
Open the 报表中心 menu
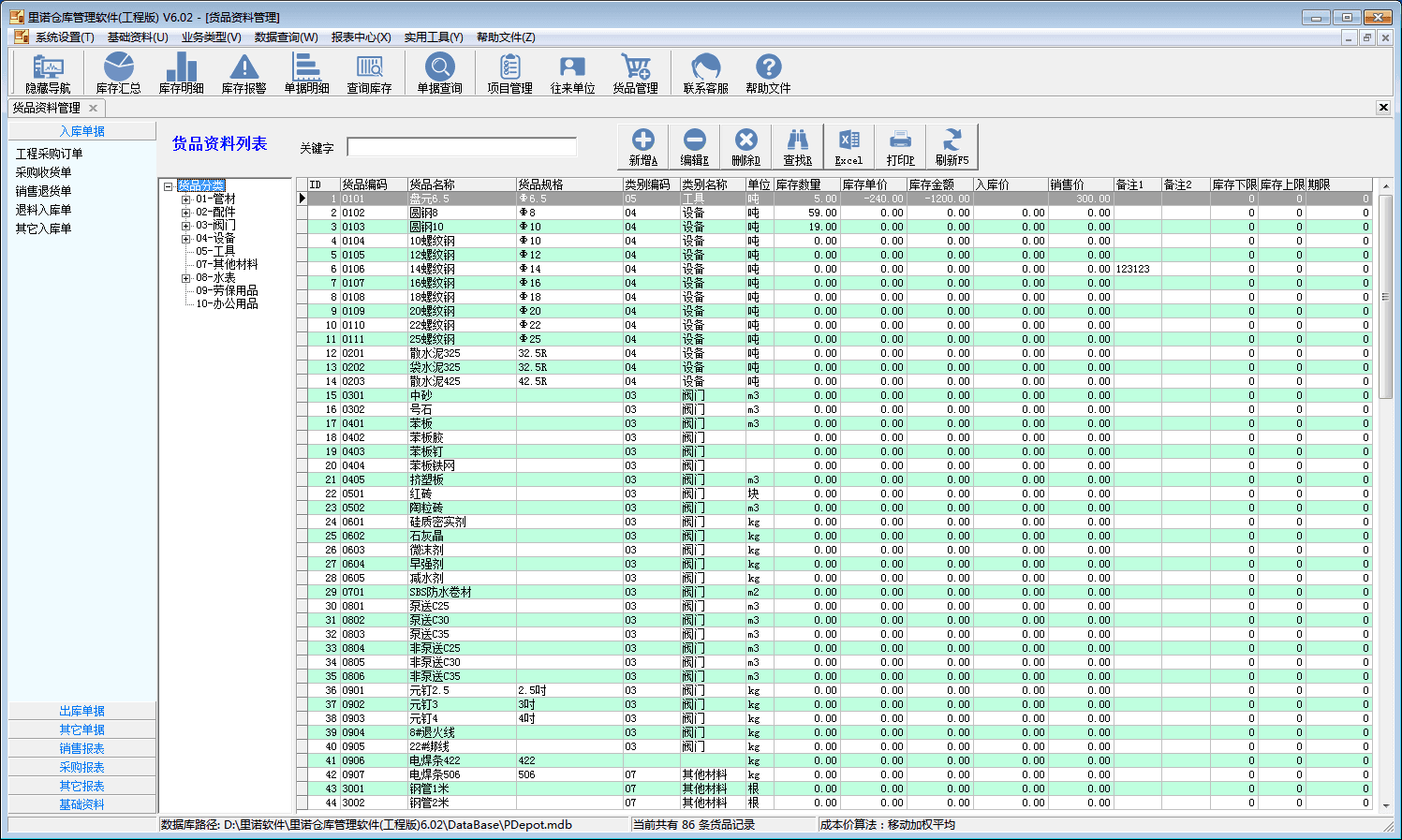tap(361, 37)
